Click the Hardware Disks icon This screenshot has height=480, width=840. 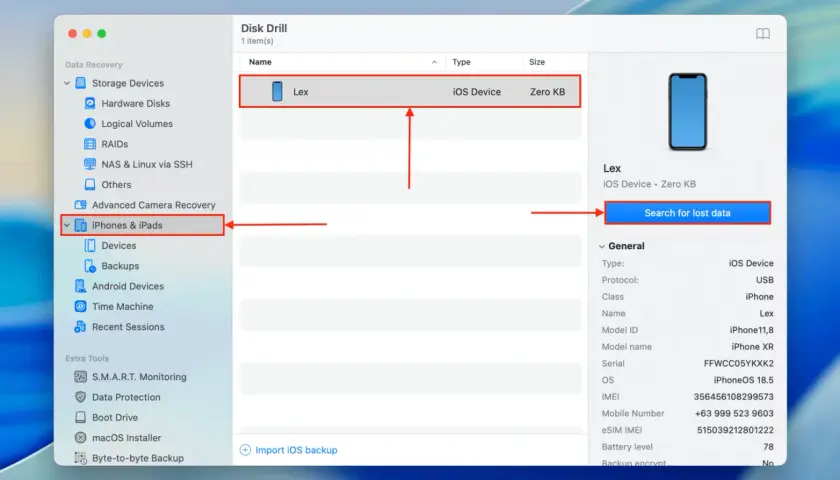coord(90,103)
